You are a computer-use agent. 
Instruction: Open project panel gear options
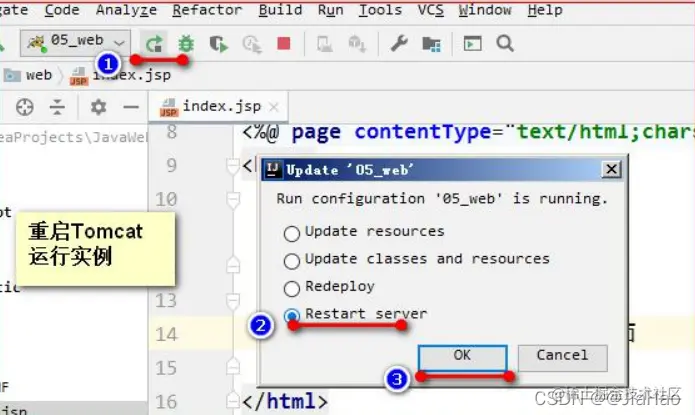click(x=98, y=107)
